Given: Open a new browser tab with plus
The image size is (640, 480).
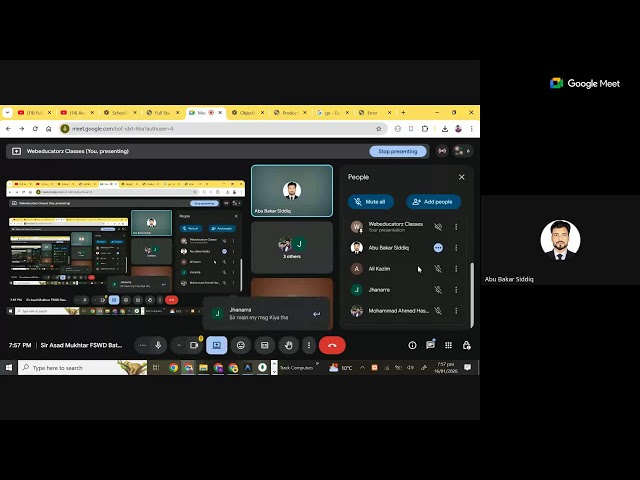Looking at the screenshot, I should point(403,112).
